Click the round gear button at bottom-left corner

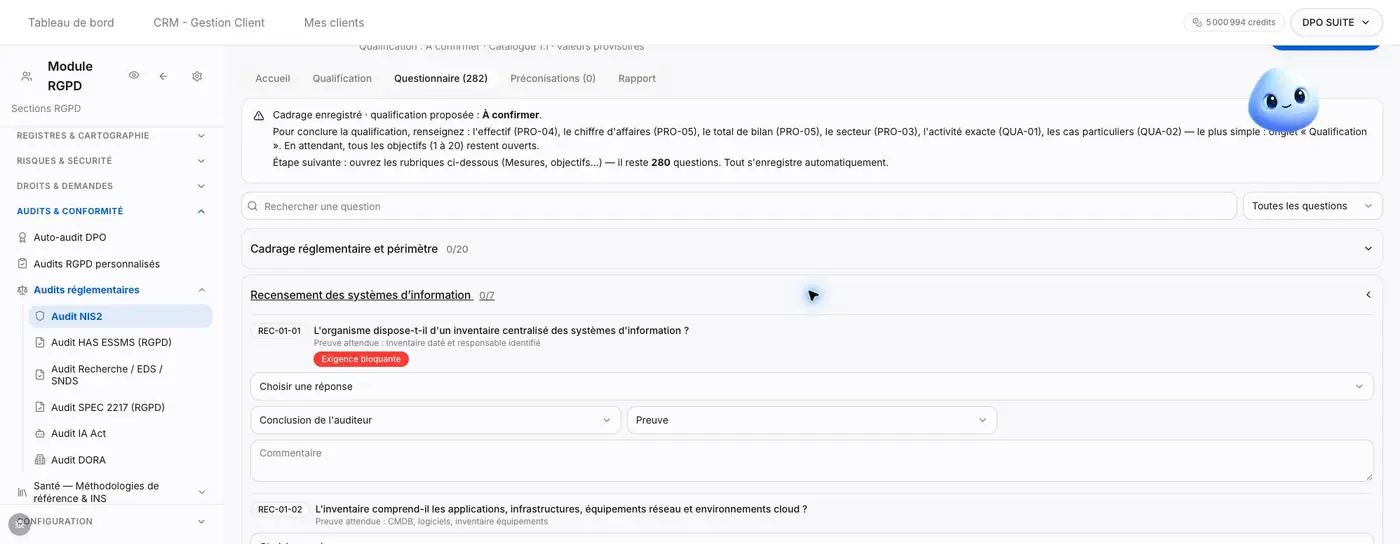point(19,524)
